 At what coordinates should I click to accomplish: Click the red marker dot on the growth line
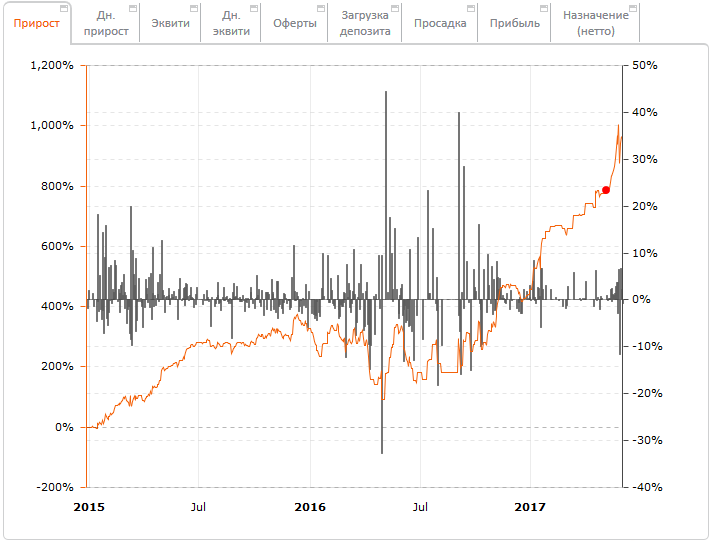coord(606,190)
